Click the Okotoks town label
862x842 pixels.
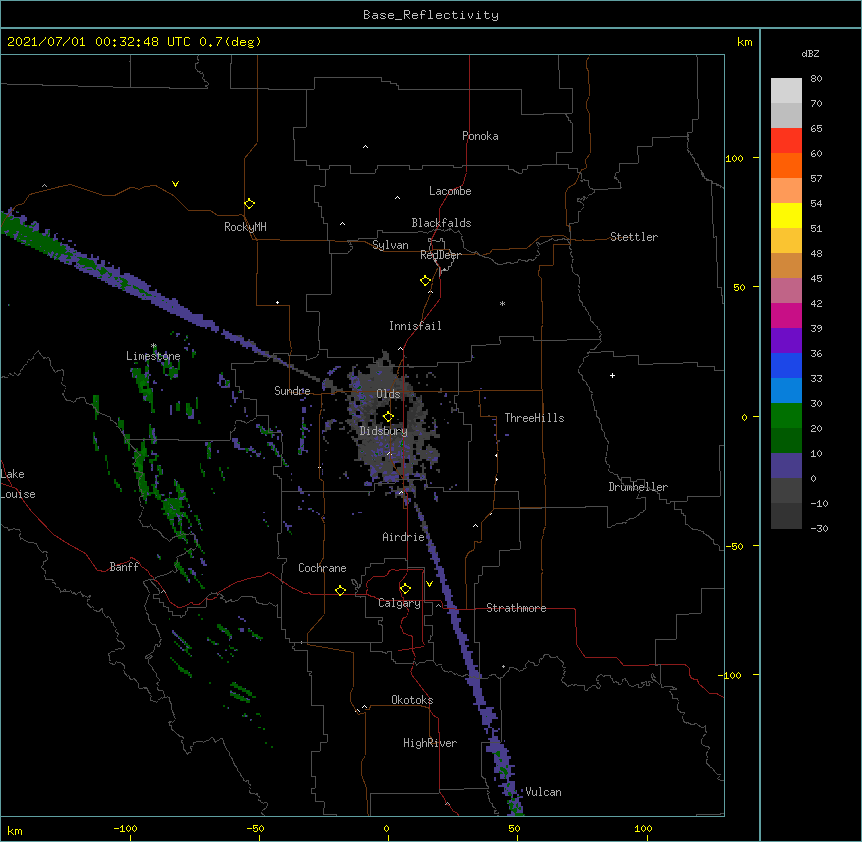[x=412, y=700]
